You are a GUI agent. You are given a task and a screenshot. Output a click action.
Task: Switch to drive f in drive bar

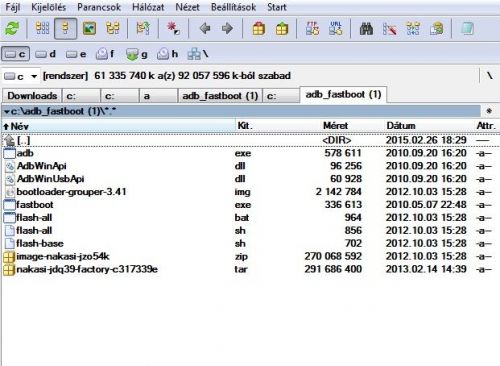(x=105, y=54)
